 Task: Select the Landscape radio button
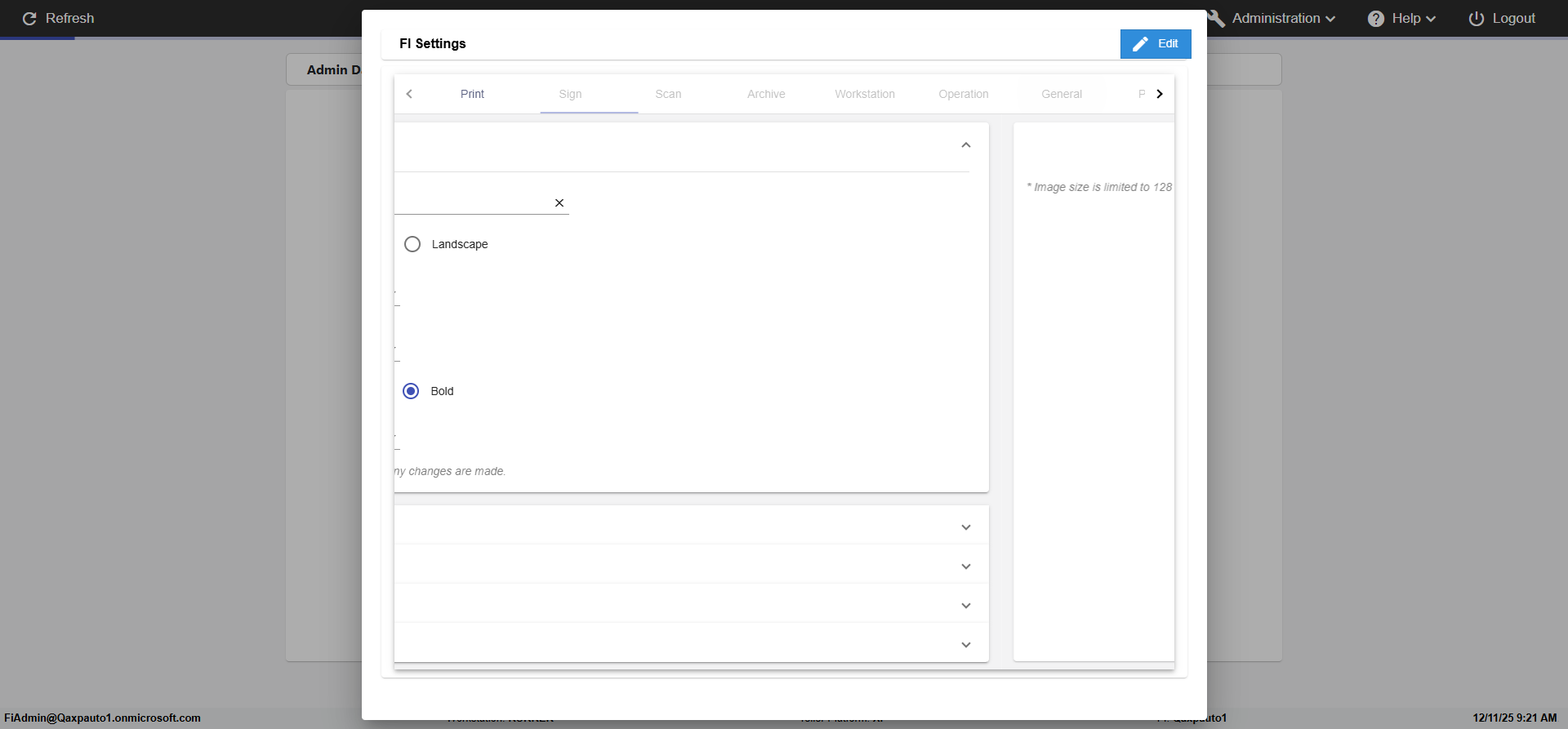[x=412, y=244]
